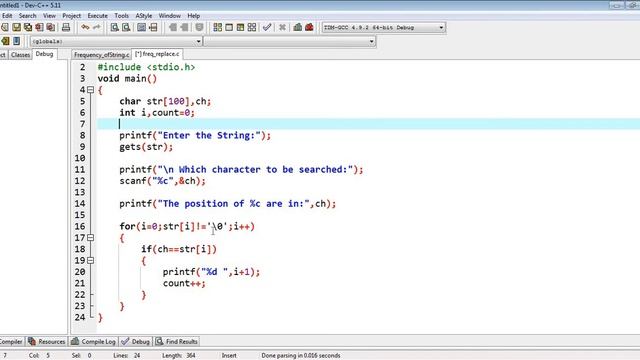Image resolution: width=640 pixels, height=360 pixels.
Task: Open the View menu
Action: (49, 16)
